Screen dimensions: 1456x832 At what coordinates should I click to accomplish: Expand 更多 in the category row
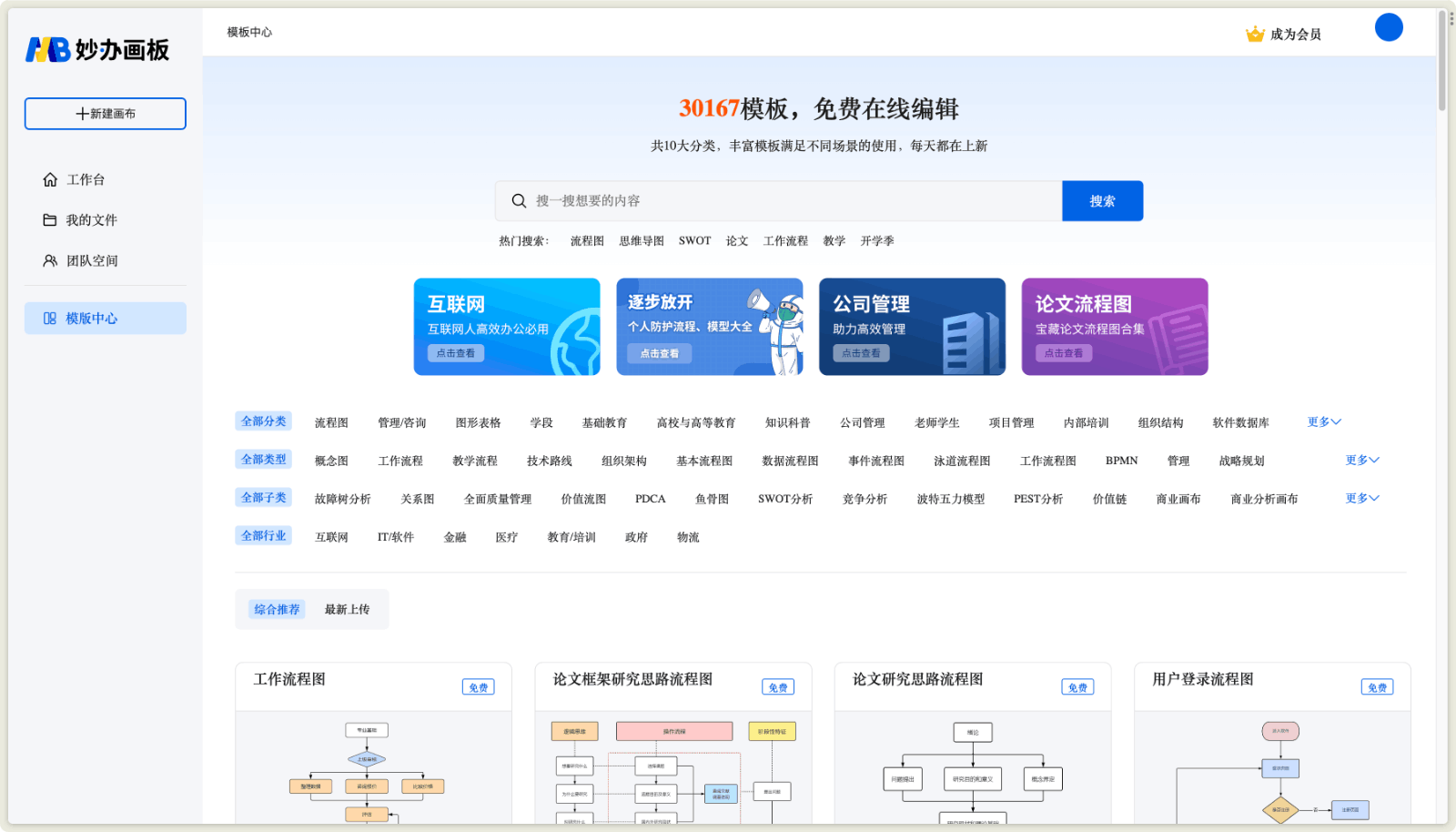tap(1323, 422)
